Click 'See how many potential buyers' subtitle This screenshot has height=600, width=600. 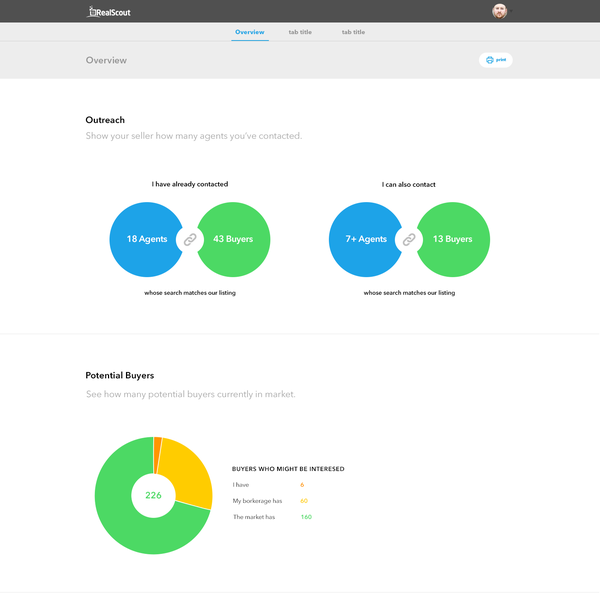[191, 394]
